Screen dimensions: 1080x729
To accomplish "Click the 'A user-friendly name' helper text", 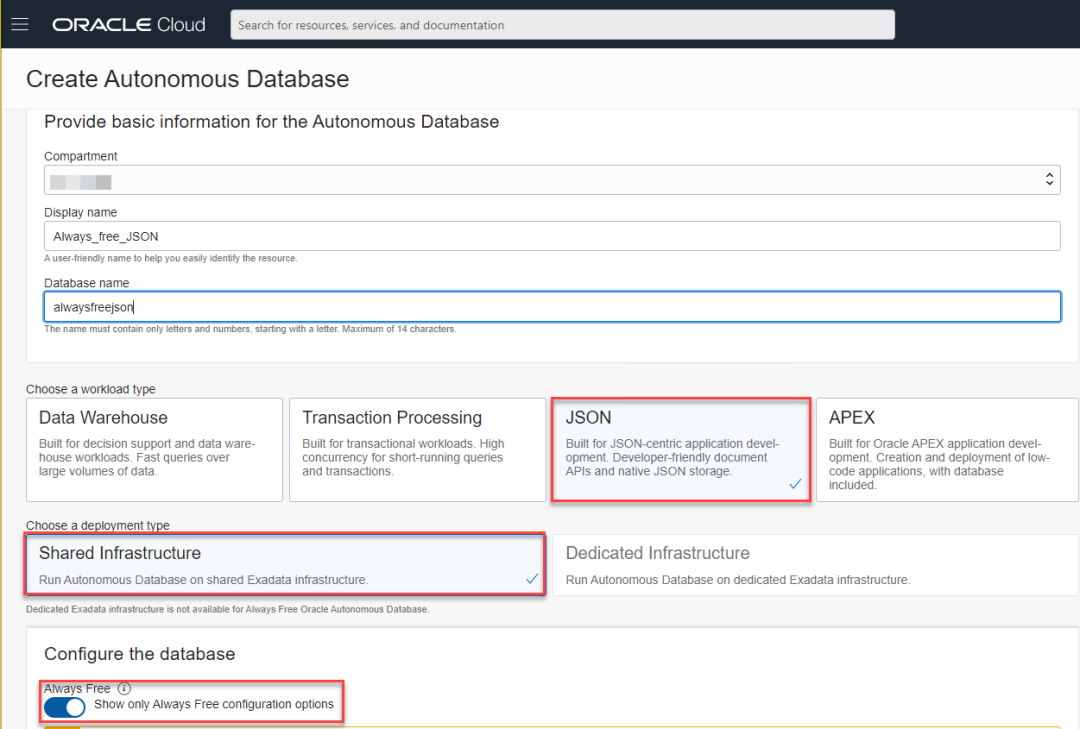I will pyautogui.click(x=171, y=258).
